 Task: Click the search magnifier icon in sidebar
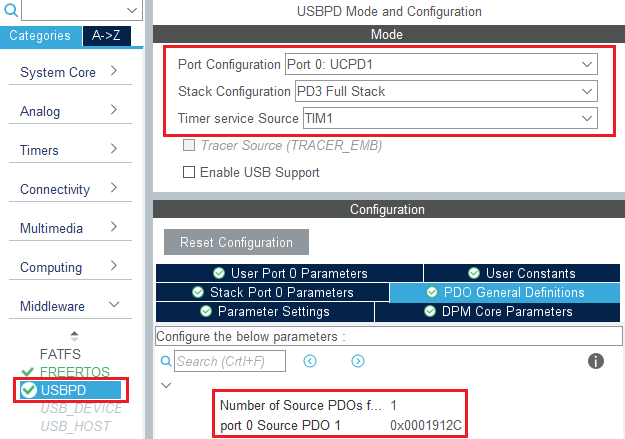(x=11, y=10)
